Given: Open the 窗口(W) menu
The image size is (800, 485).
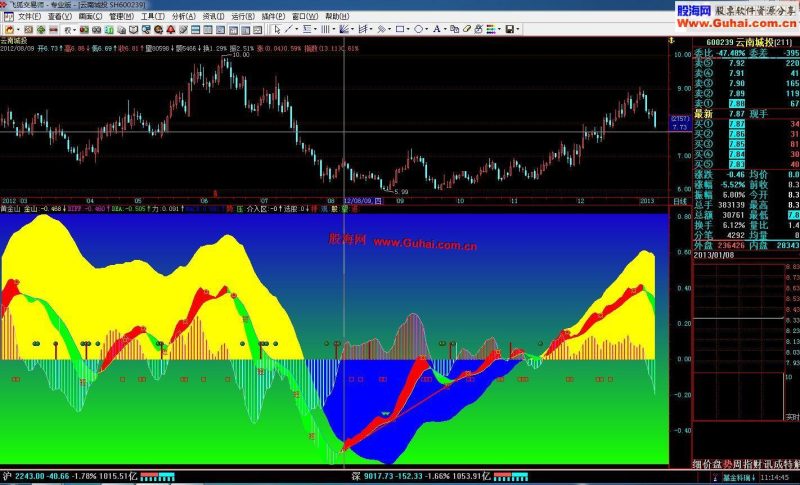Looking at the screenshot, I should point(305,17).
